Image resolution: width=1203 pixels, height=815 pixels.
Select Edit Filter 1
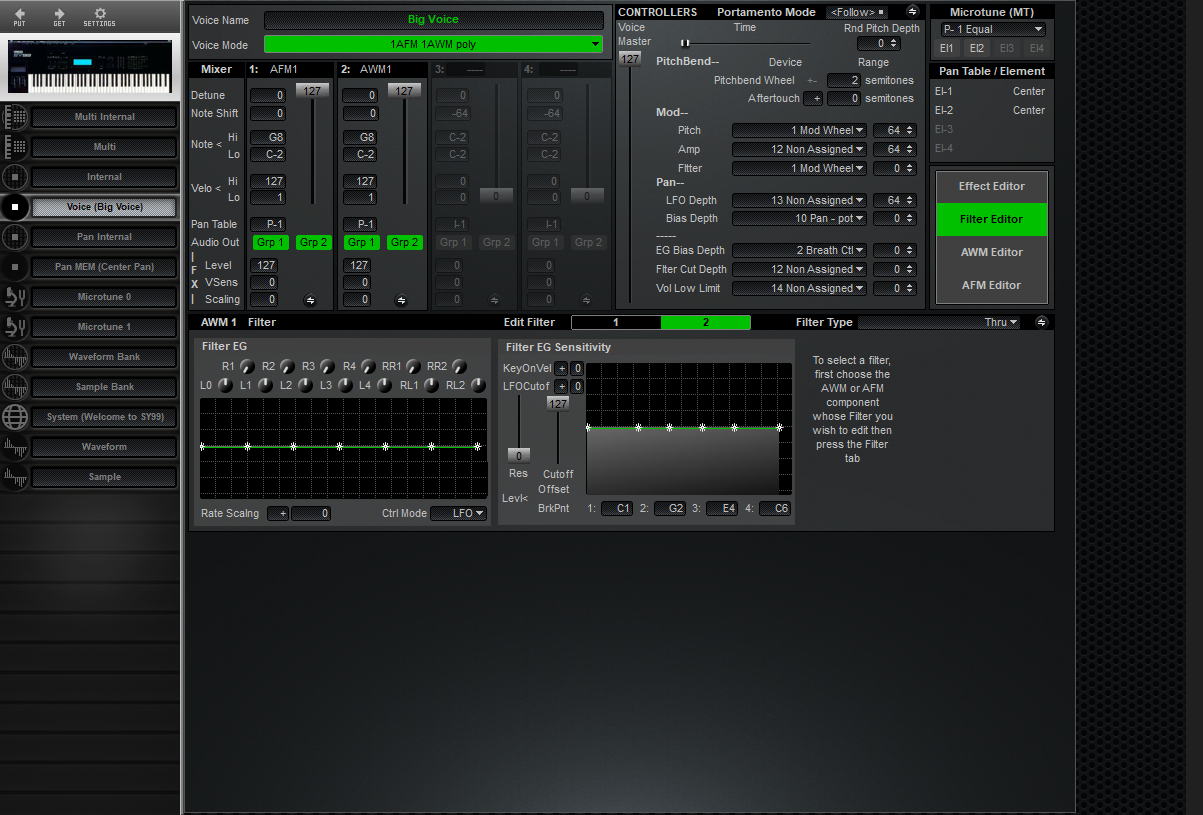tap(616, 323)
